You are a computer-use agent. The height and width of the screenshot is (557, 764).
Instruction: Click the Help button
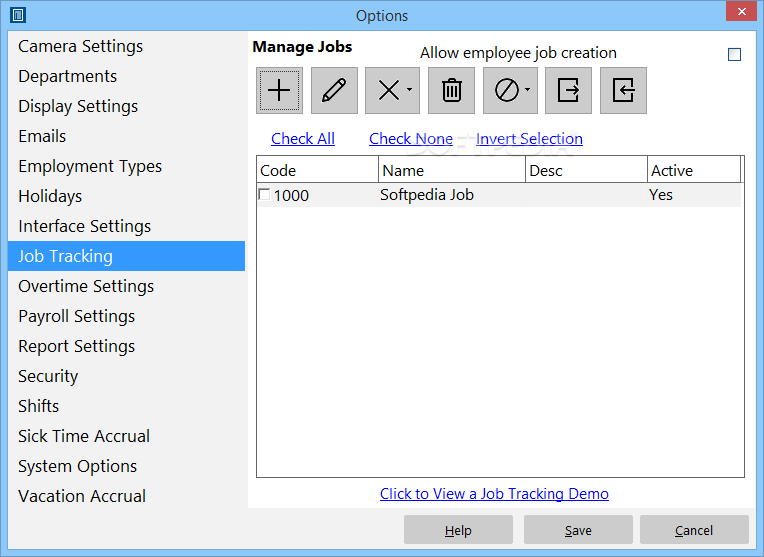point(458,530)
